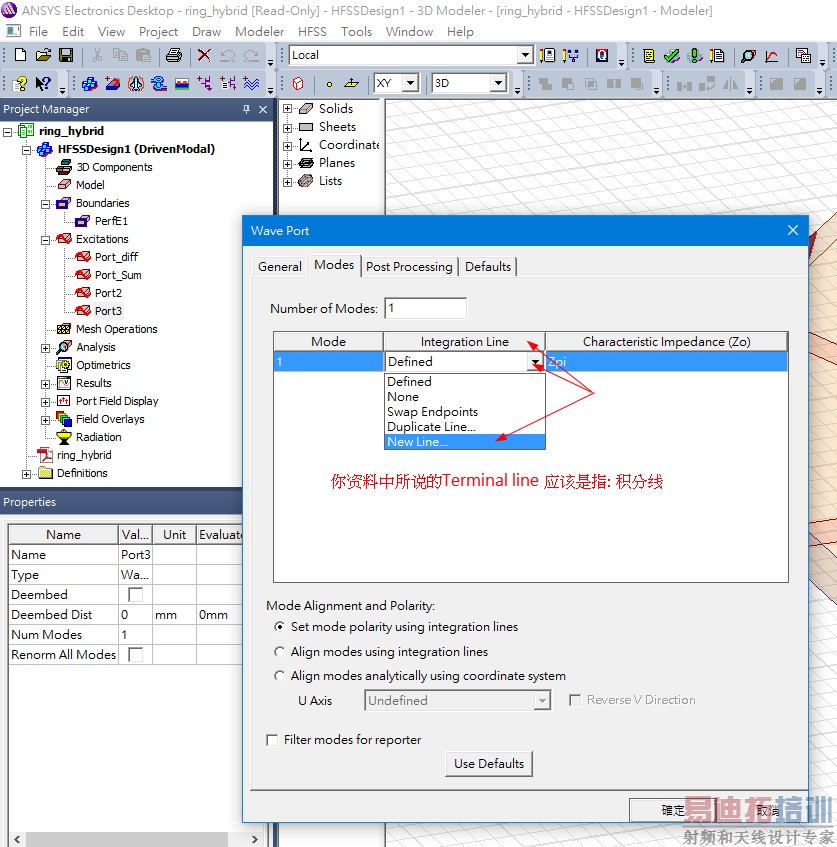
Task: Expand the Planes tree node
Action: [x=287, y=164]
